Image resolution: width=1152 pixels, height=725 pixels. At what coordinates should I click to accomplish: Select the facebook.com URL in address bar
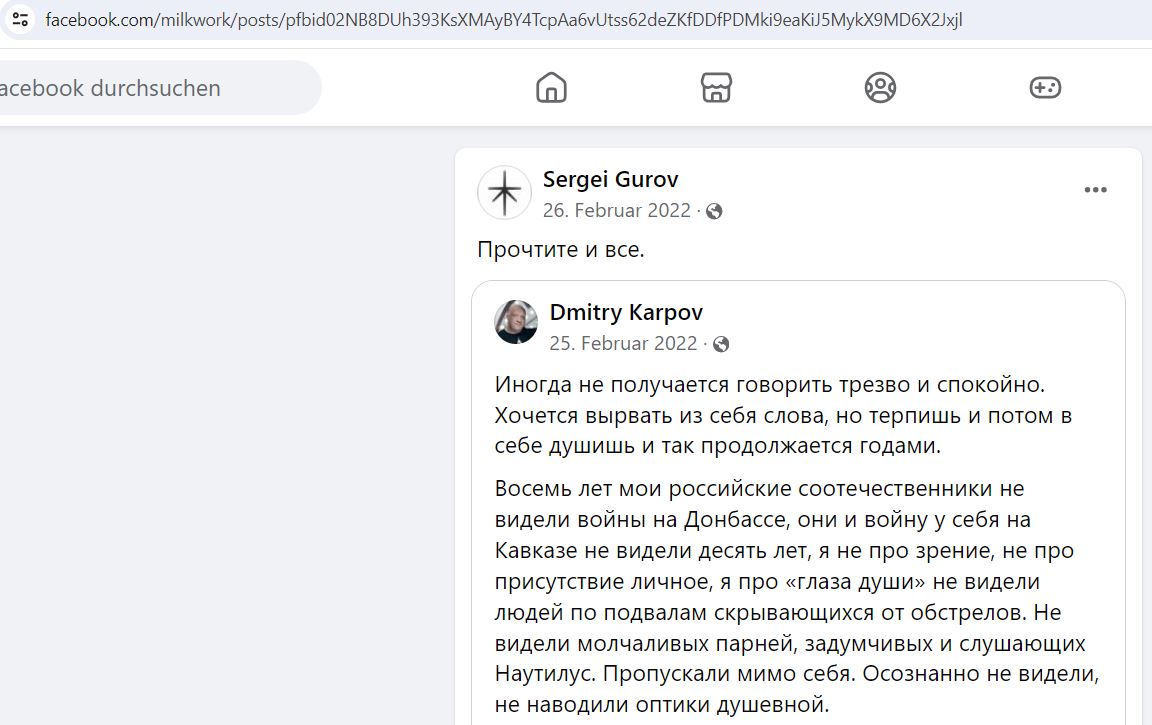click(503, 20)
